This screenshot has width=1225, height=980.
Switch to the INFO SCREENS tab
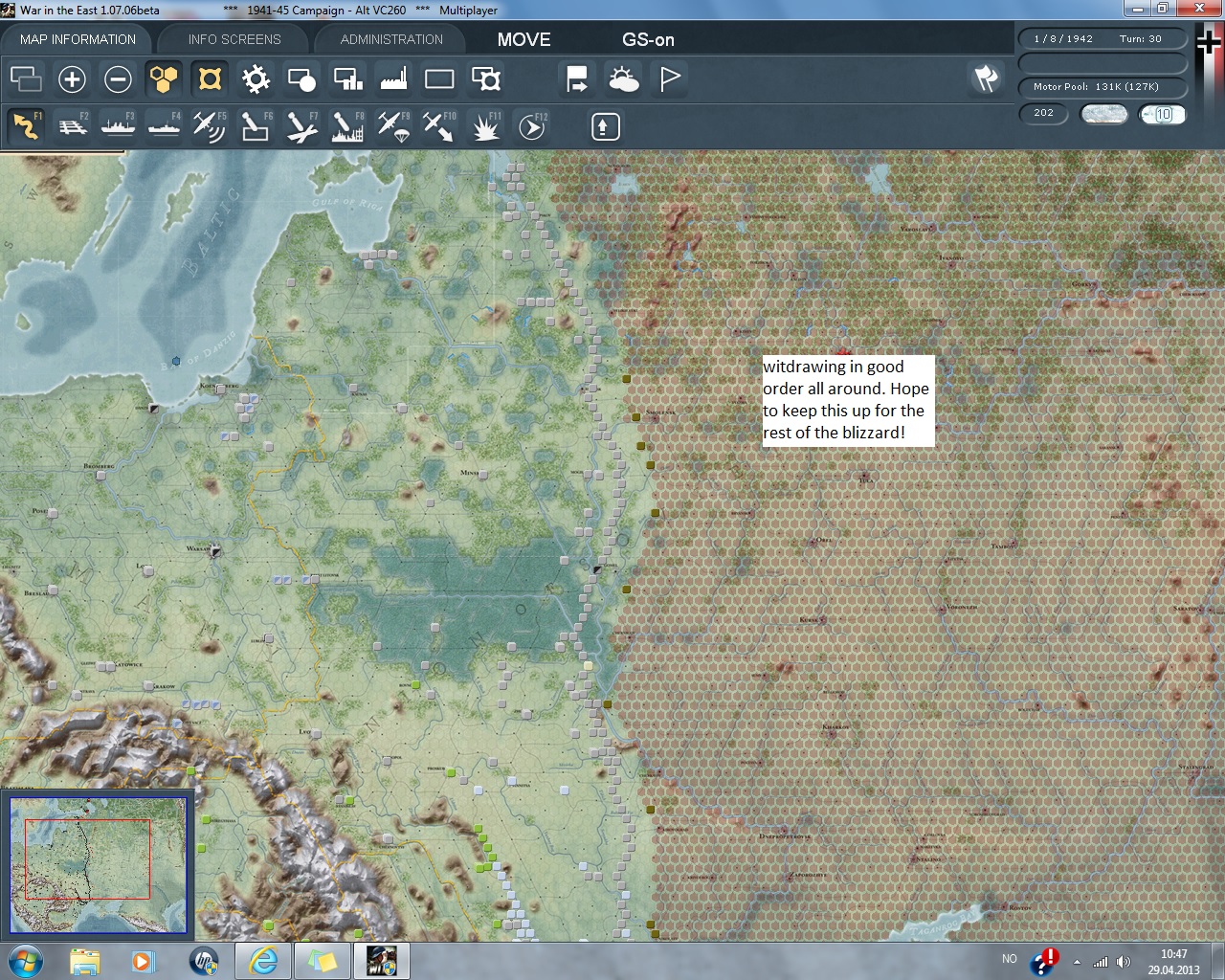click(234, 39)
